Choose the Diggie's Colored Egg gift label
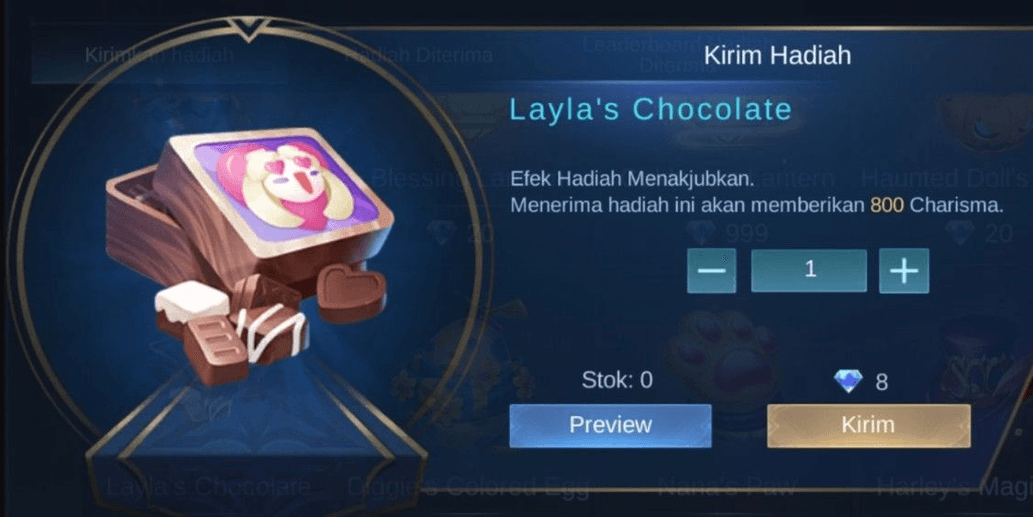Image resolution: width=1033 pixels, height=517 pixels. tap(467, 487)
